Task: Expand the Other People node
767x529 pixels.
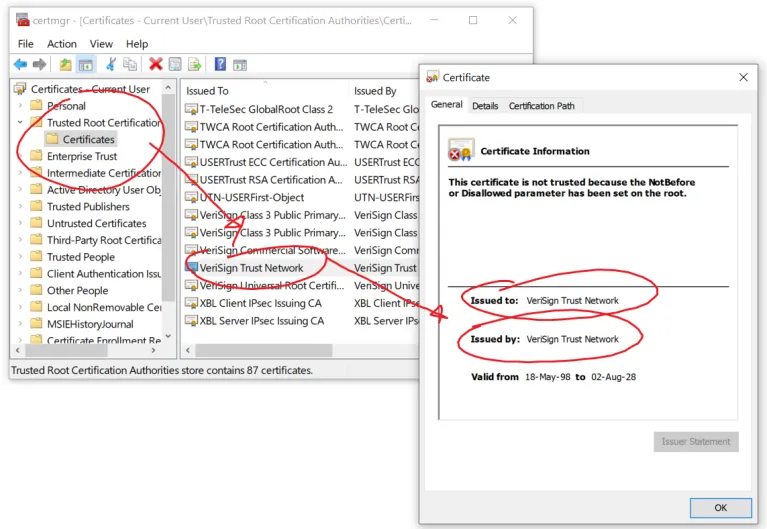Action: 20,290
